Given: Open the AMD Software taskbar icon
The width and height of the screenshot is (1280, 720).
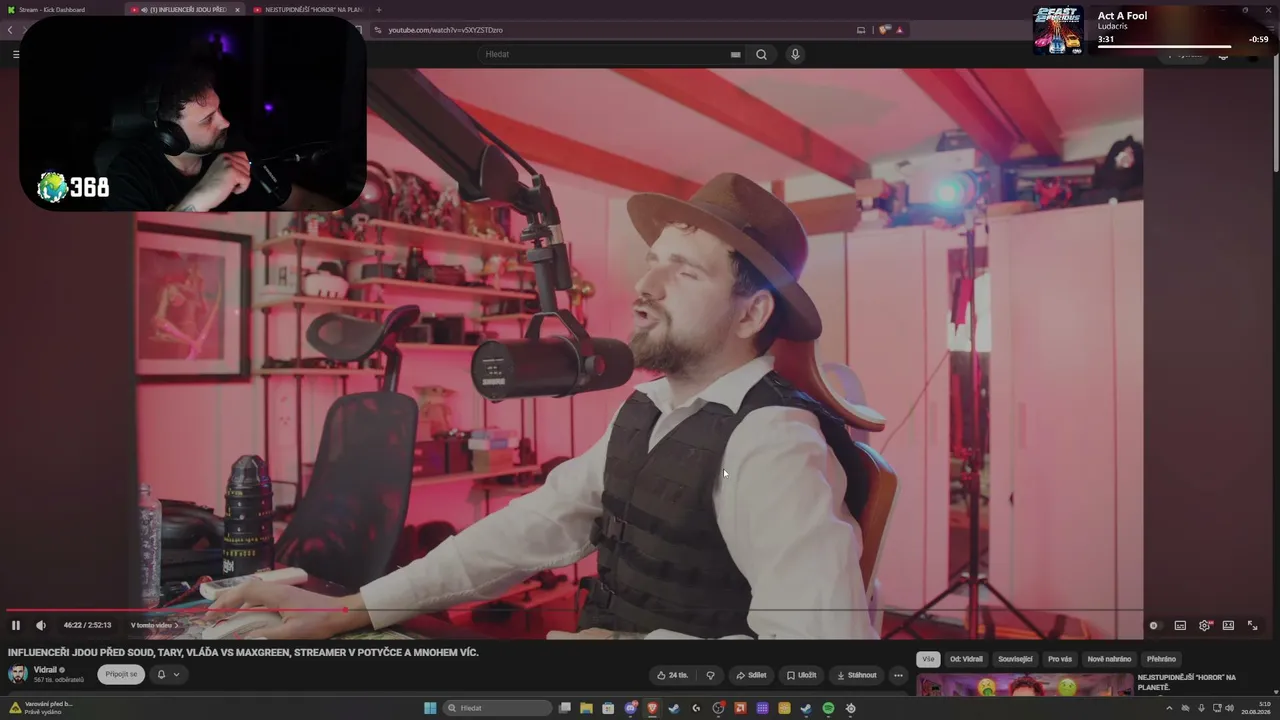Looking at the screenshot, I should click(740, 708).
